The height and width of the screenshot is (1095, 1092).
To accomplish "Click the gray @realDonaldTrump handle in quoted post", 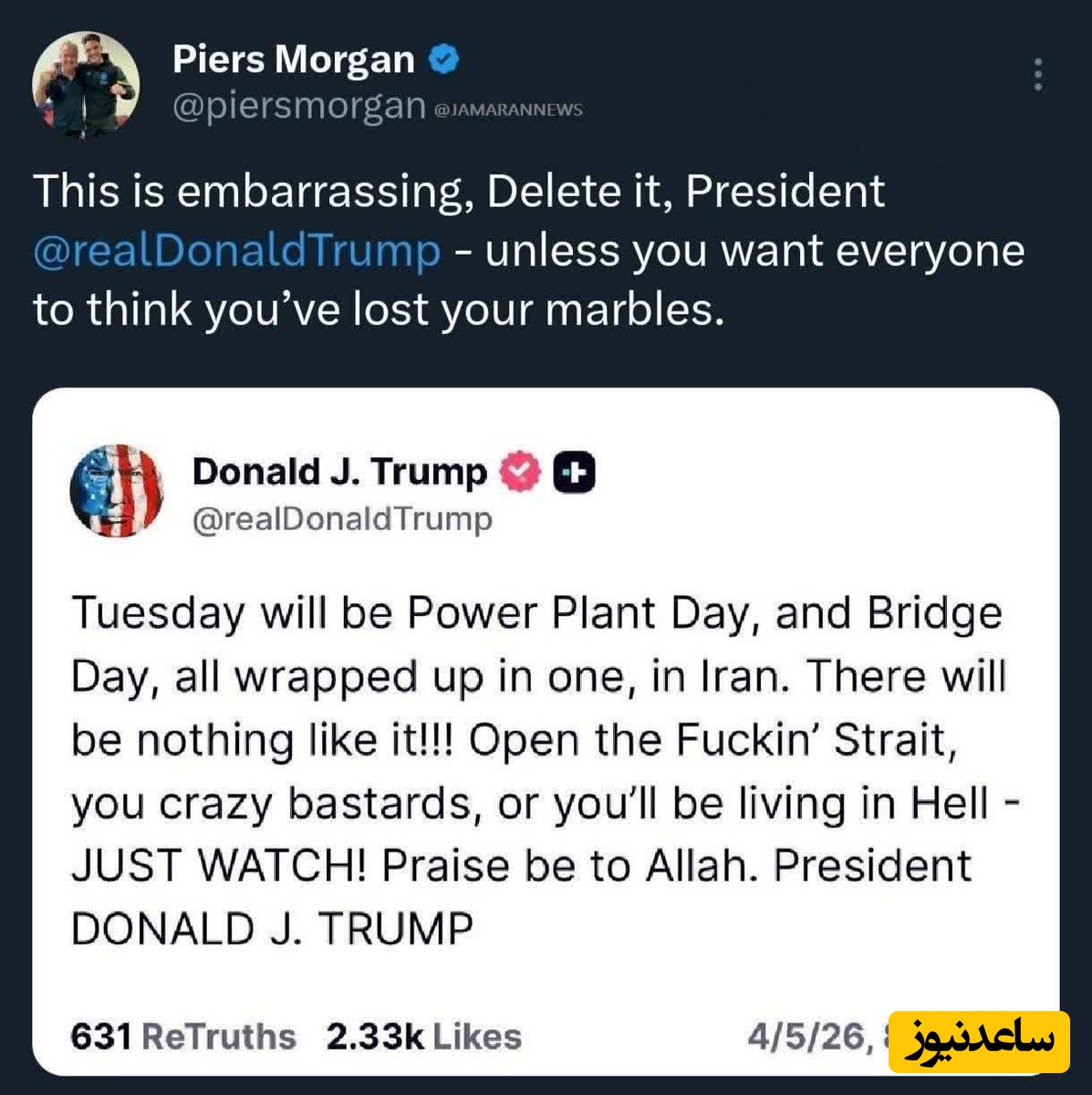I will [342, 519].
